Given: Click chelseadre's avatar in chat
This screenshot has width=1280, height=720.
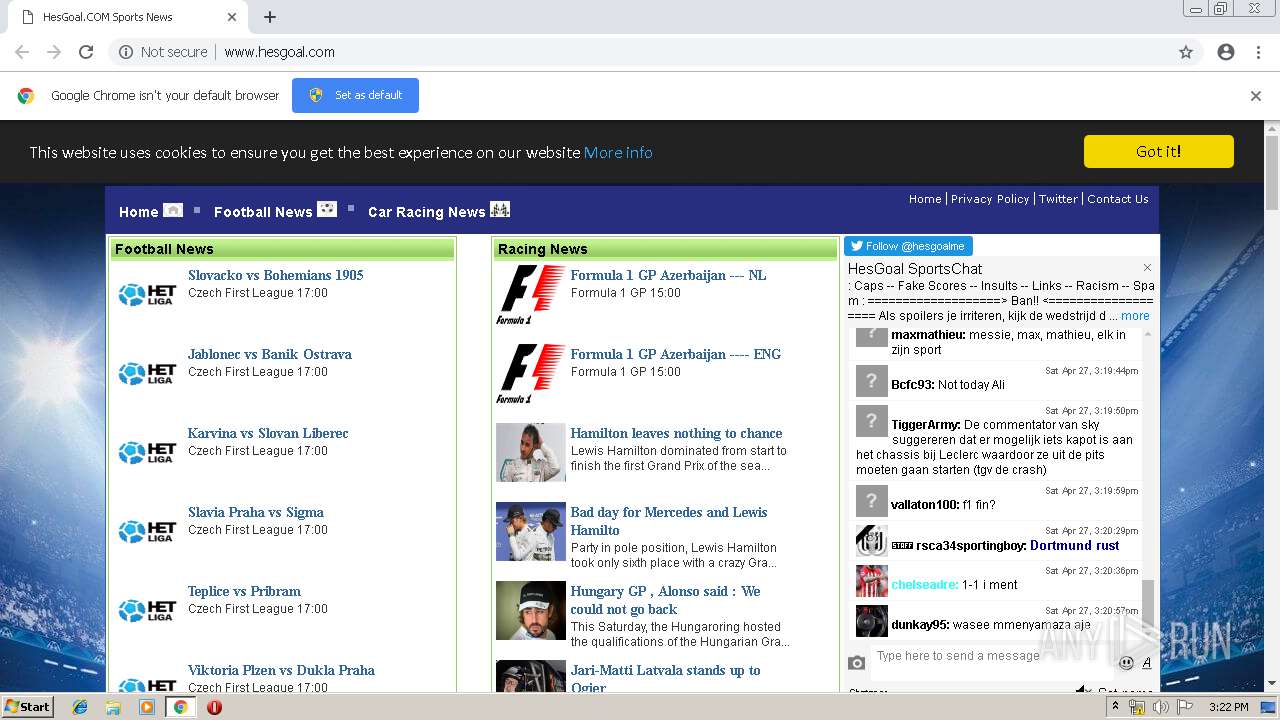Looking at the screenshot, I should 872,581.
